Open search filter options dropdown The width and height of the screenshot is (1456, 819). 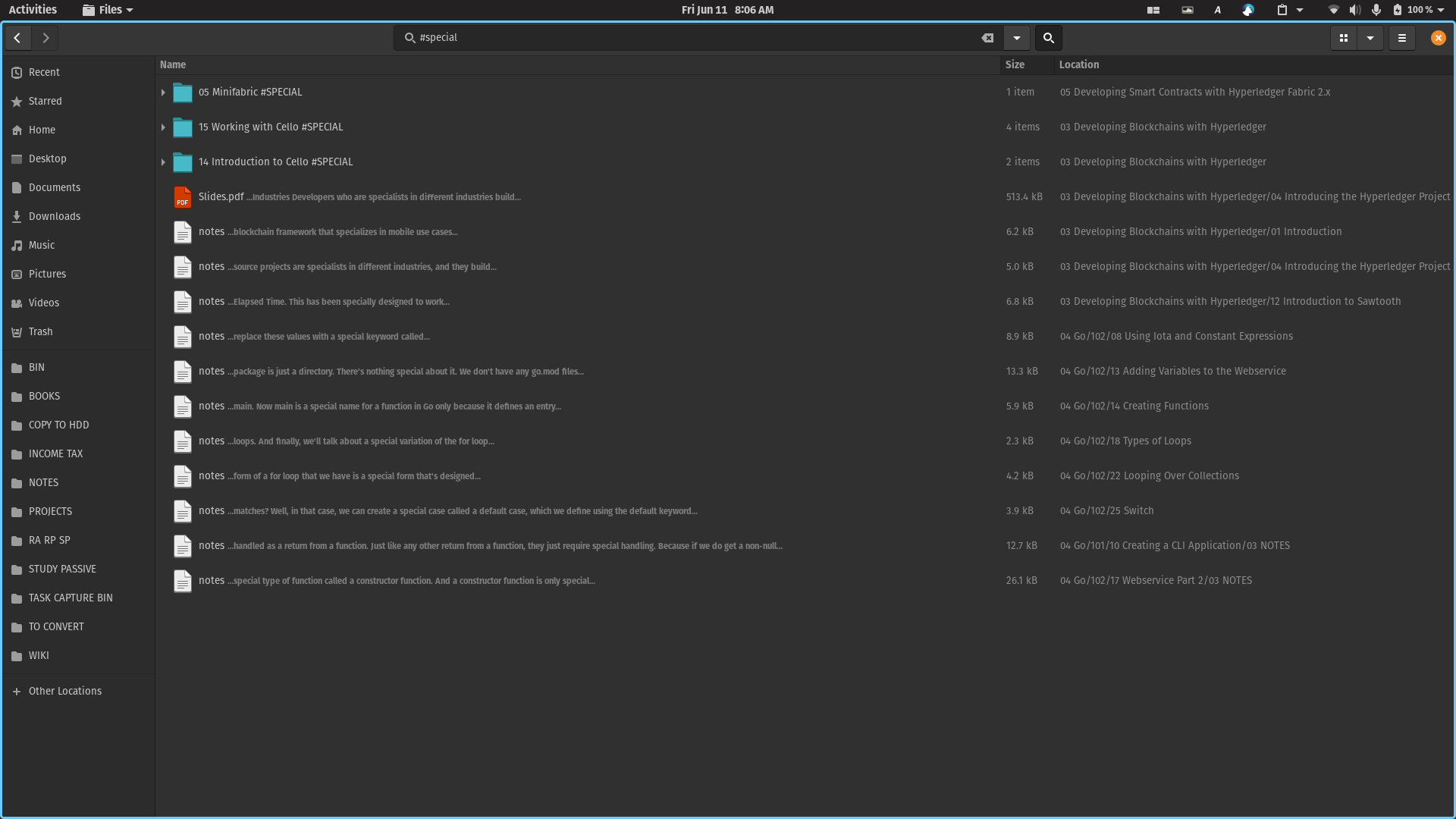tap(1017, 38)
